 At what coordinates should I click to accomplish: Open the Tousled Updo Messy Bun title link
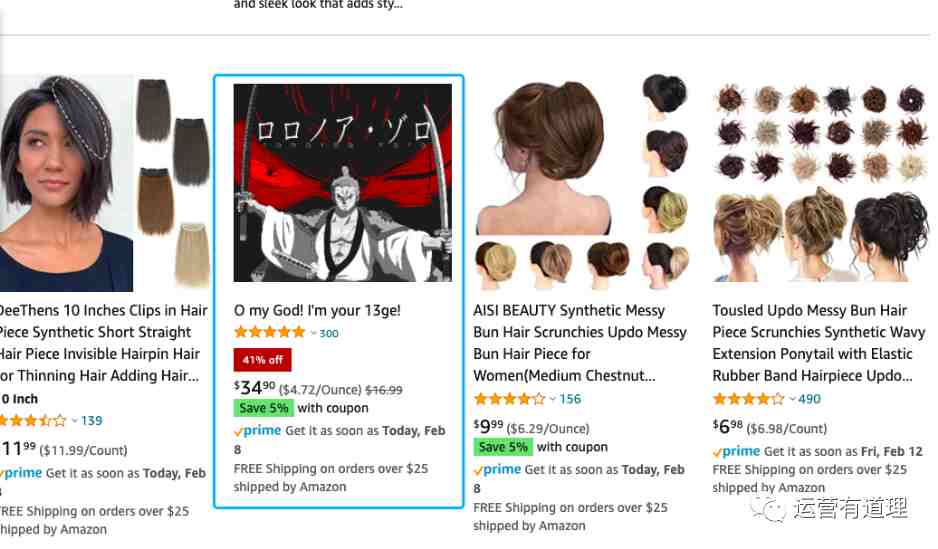(x=818, y=343)
